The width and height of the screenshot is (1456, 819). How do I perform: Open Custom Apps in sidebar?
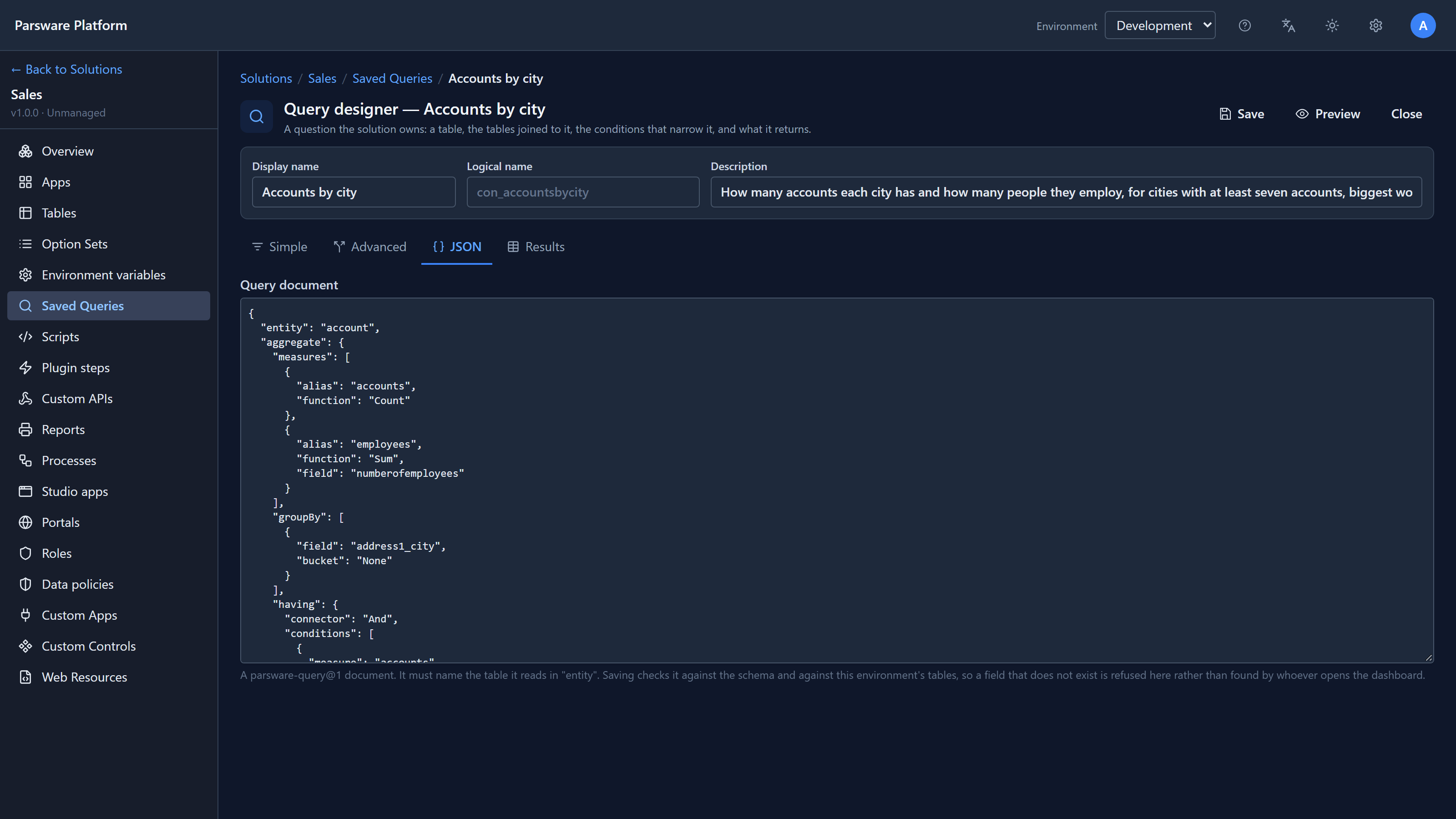(109, 615)
